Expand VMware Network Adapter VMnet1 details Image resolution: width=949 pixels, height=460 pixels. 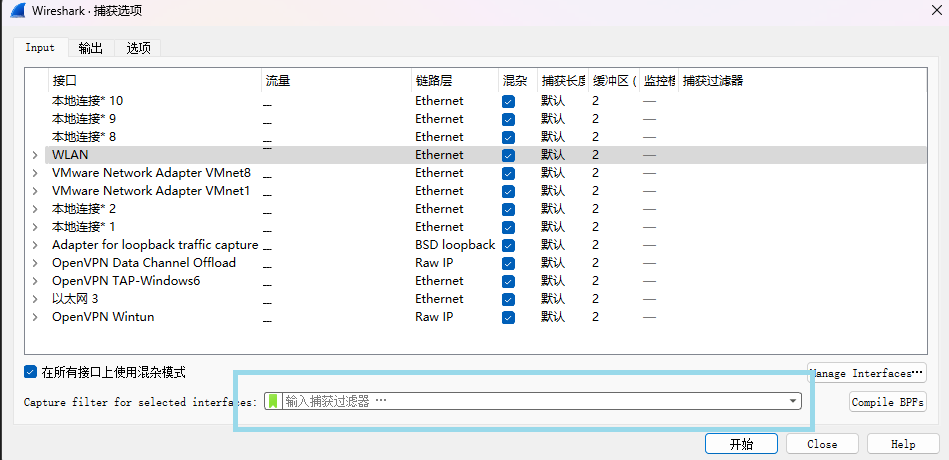35,191
